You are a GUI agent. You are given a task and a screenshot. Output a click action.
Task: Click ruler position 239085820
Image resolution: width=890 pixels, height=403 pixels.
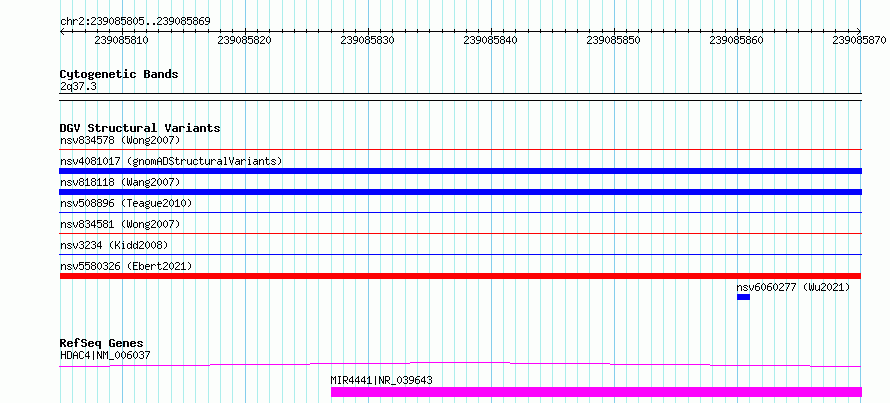(x=245, y=40)
